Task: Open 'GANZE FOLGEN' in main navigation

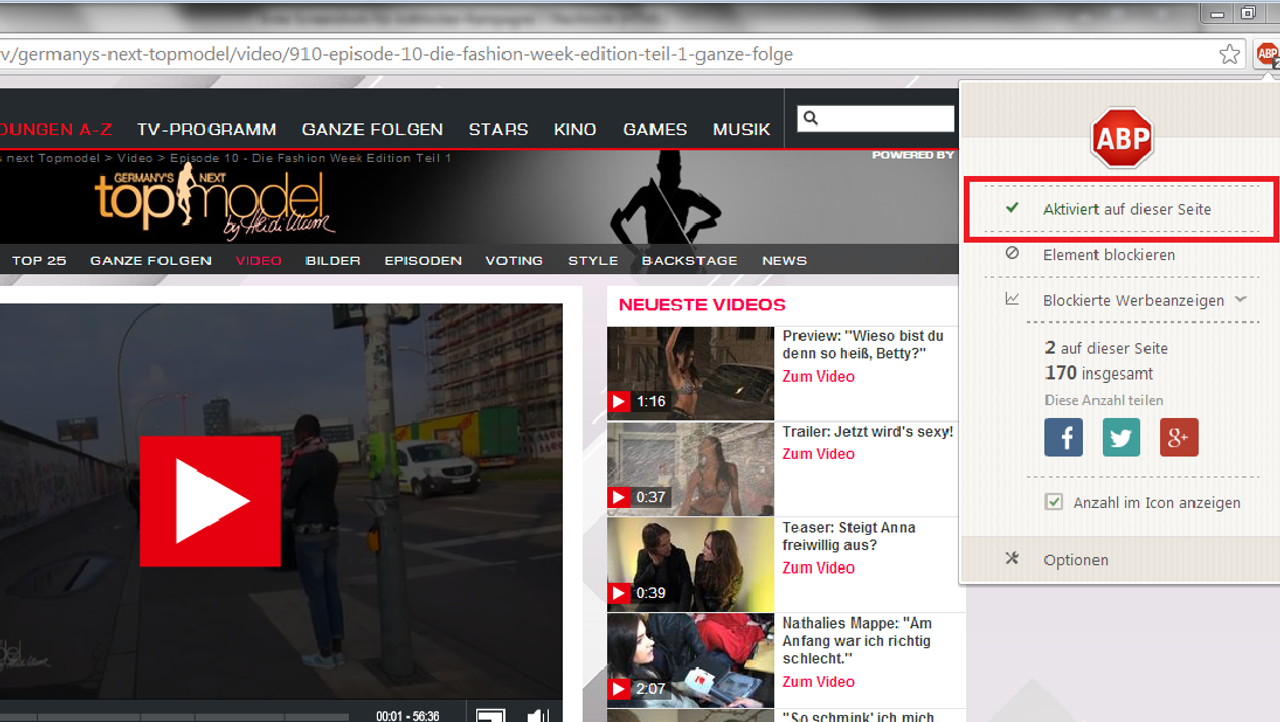Action: tap(372, 130)
